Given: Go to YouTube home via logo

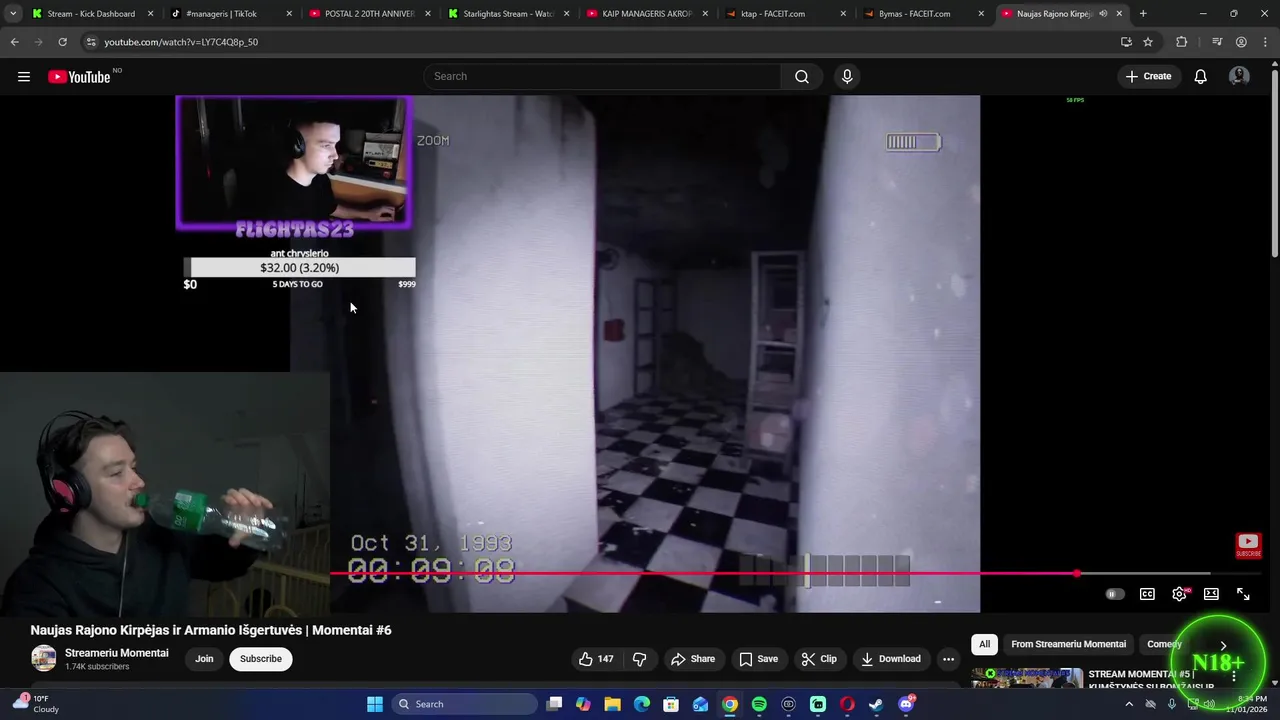Looking at the screenshot, I should [x=79, y=77].
